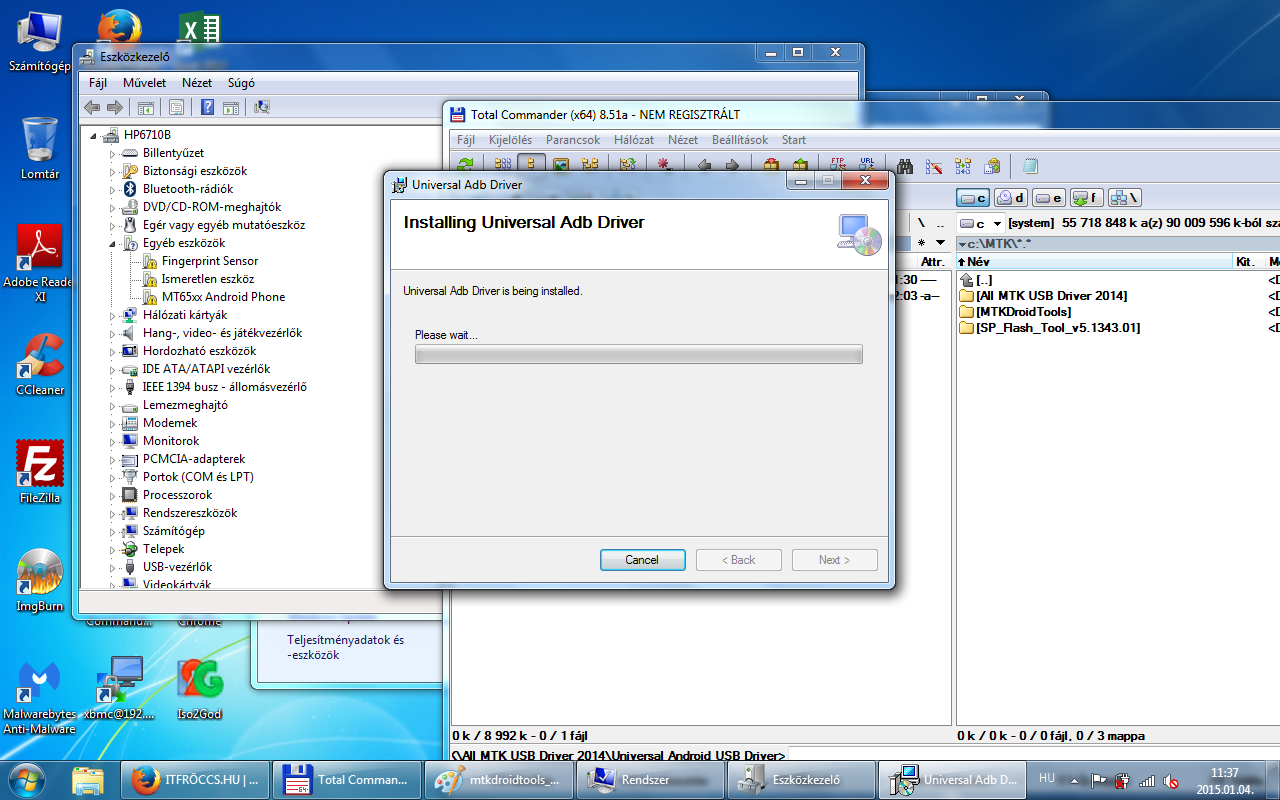Open the URL download toolbar icon

point(867,165)
